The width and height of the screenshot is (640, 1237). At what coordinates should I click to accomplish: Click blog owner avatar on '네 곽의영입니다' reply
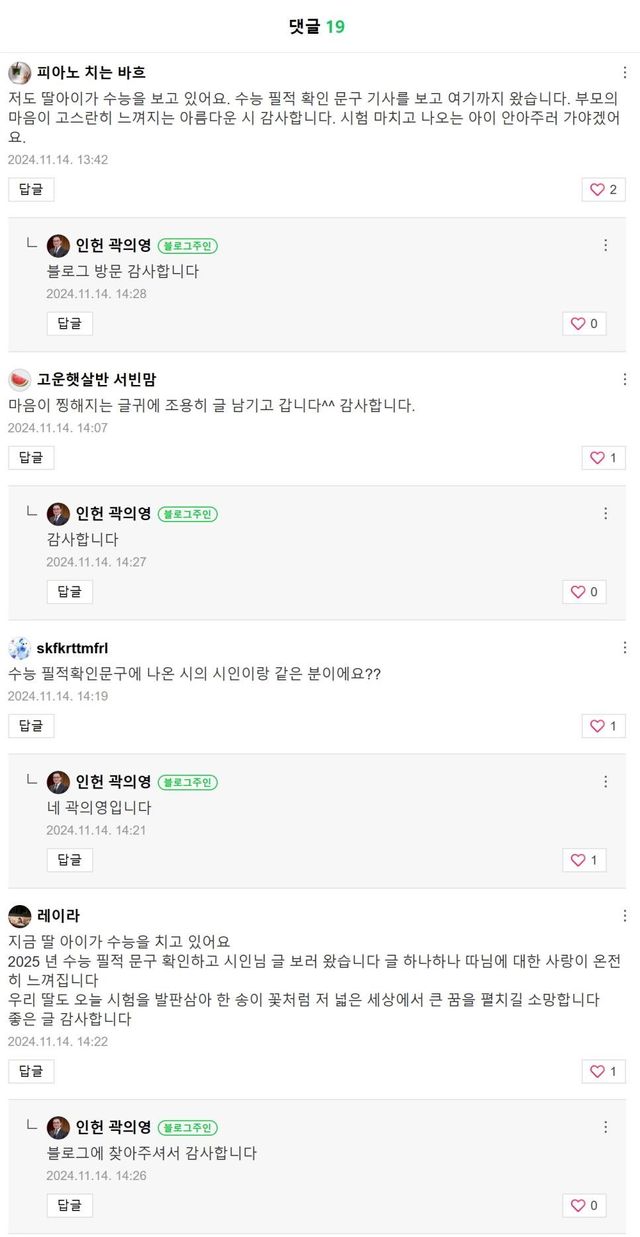tap(58, 782)
